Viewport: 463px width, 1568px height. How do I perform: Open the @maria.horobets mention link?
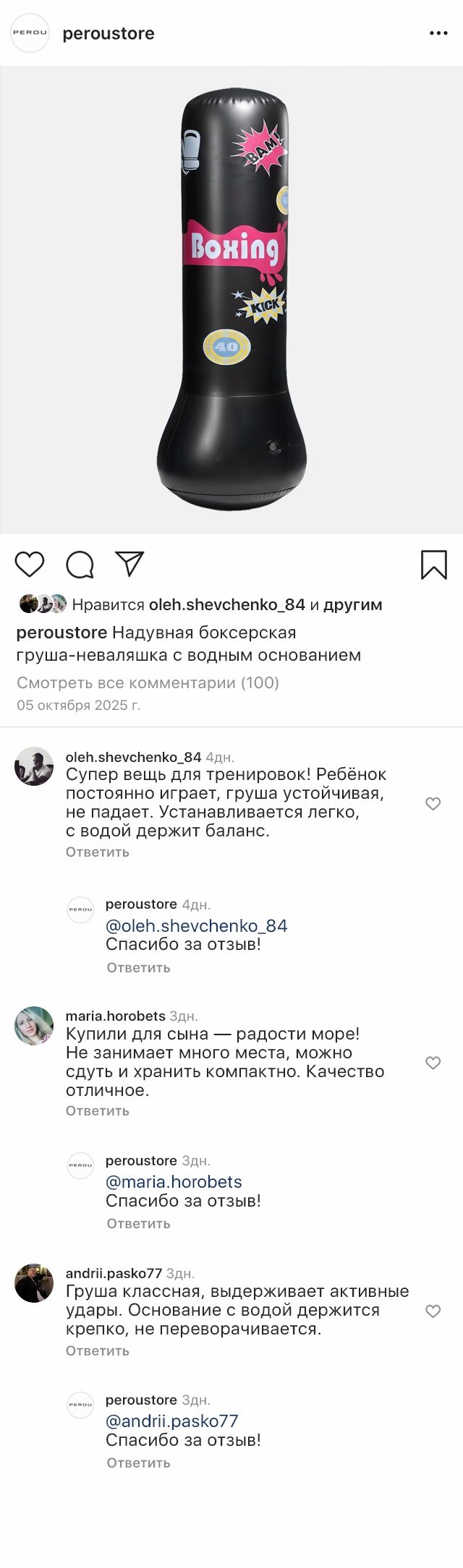click(174, 1181)
